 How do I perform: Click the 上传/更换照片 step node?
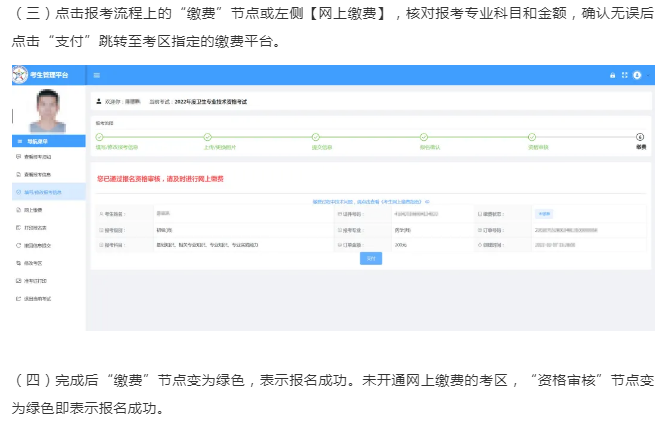[208, 137]
